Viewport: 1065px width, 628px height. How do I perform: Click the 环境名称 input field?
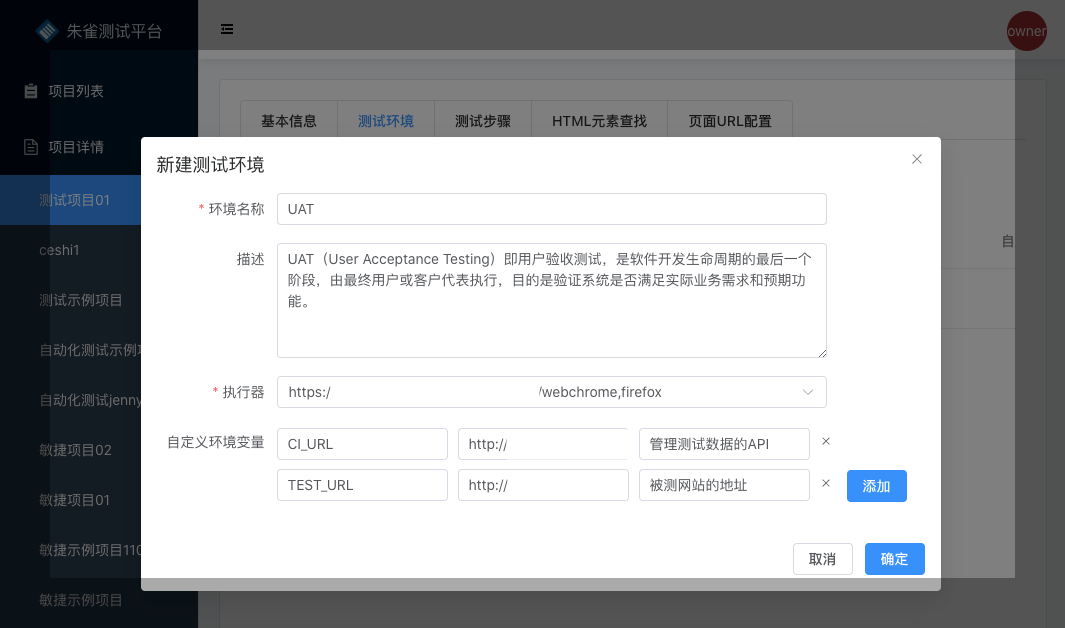[x=551, y=209]
